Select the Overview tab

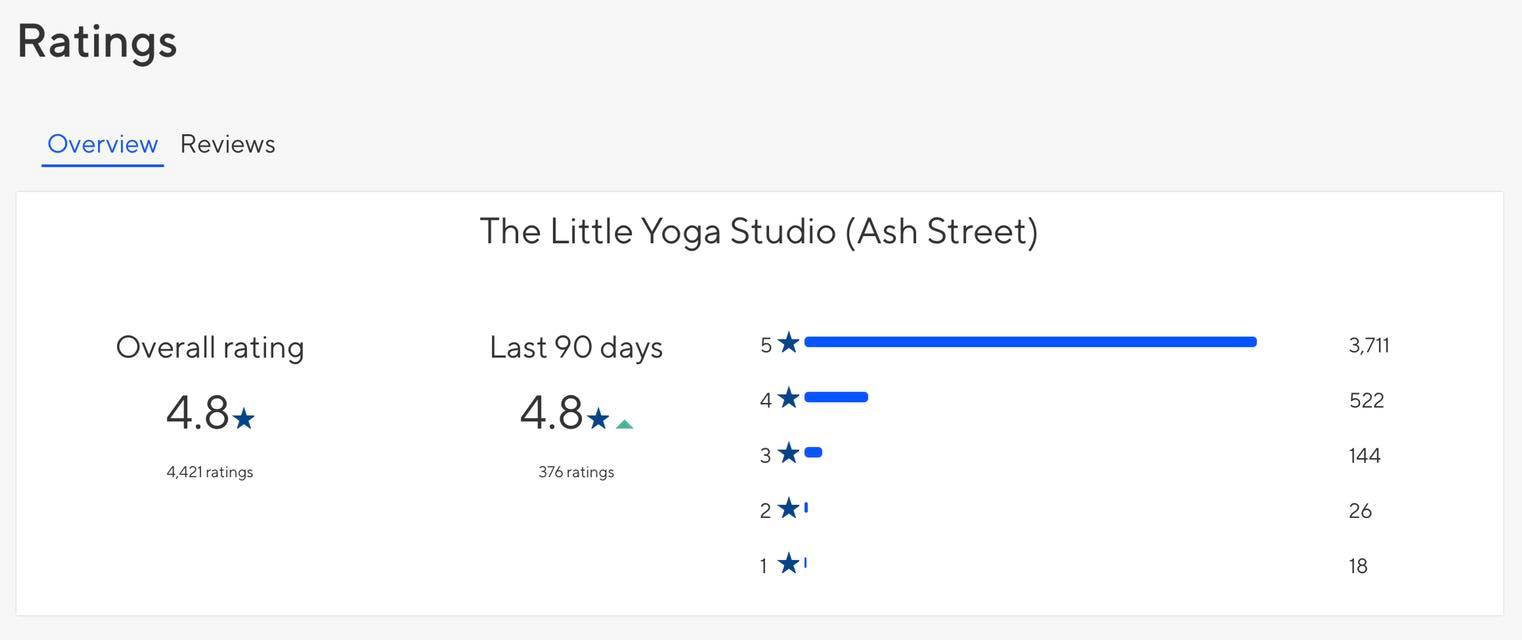tap(102, 144)
